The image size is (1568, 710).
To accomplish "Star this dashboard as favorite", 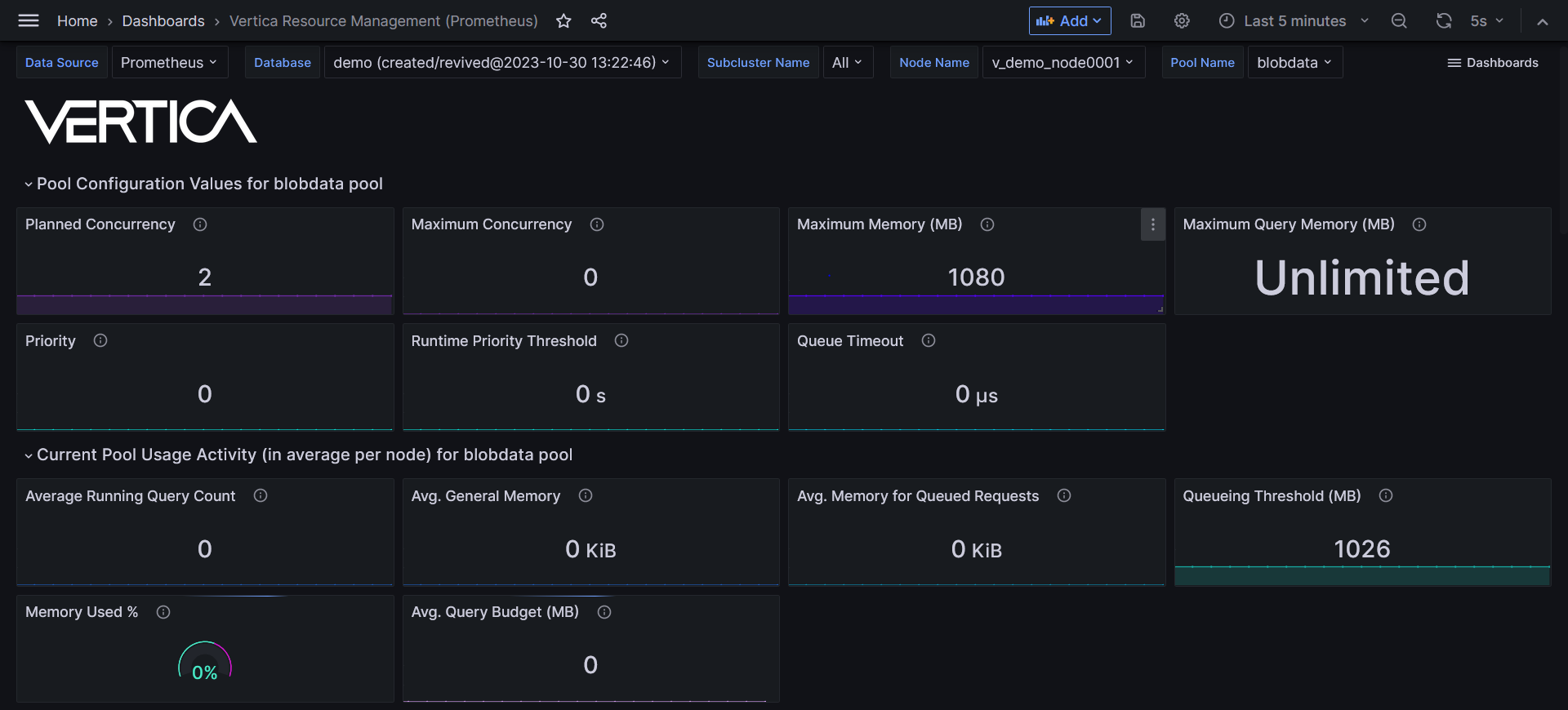I will tap(563, 21).
